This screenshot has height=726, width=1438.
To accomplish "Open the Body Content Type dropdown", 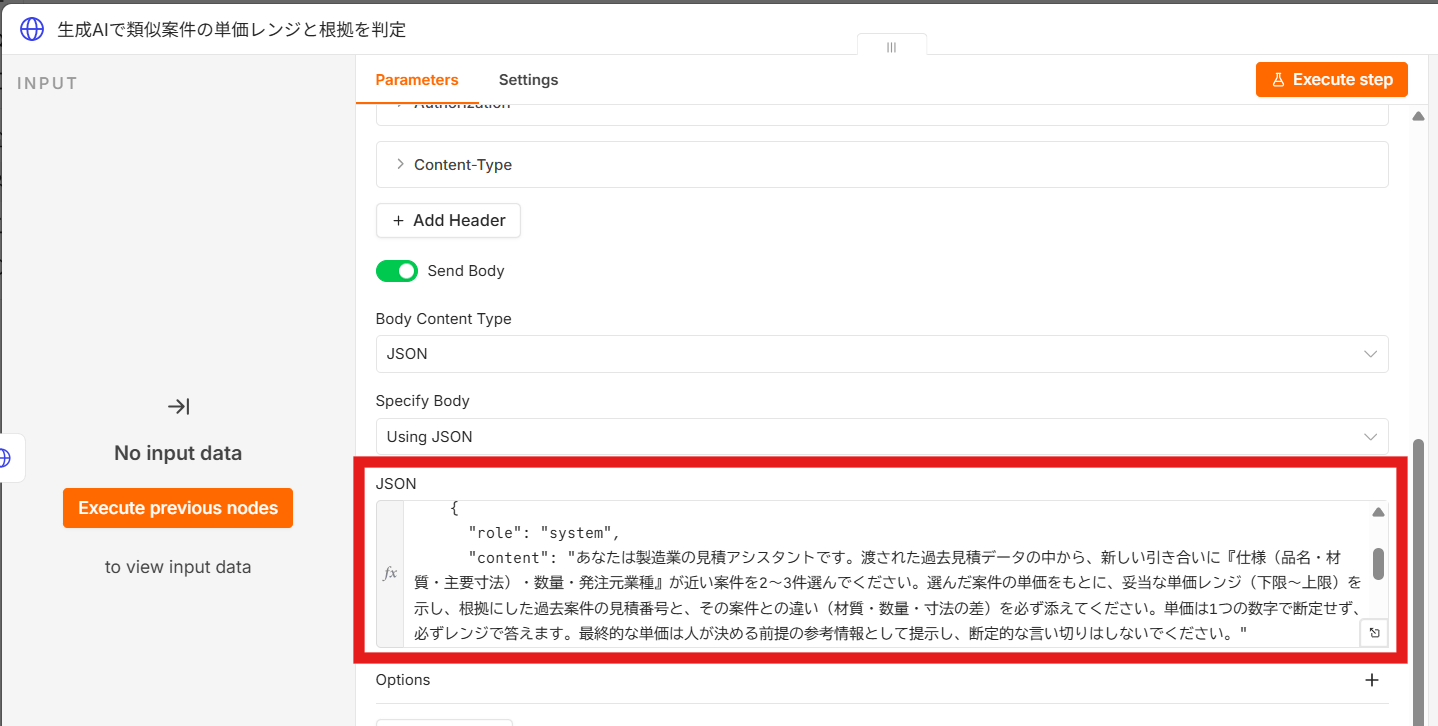I will [882, 354].
